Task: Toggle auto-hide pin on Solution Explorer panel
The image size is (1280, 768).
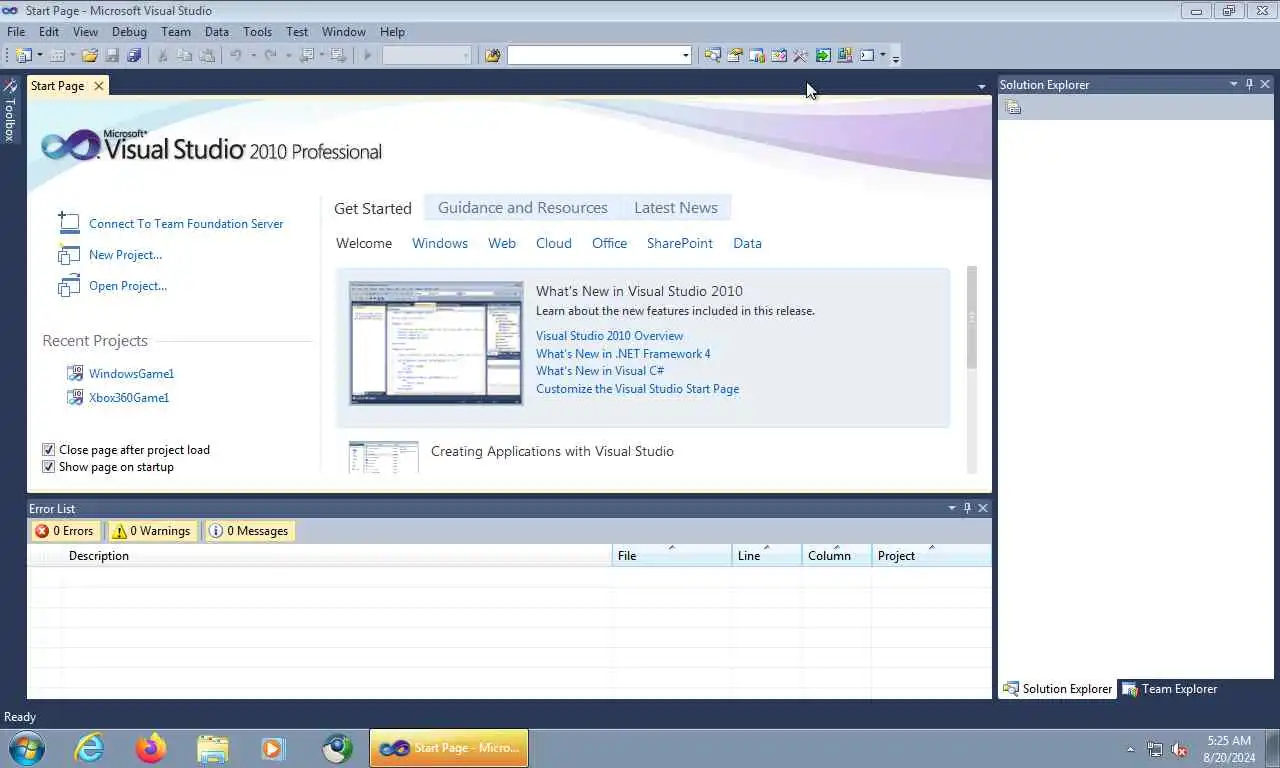Action: tap(1249, 85)
